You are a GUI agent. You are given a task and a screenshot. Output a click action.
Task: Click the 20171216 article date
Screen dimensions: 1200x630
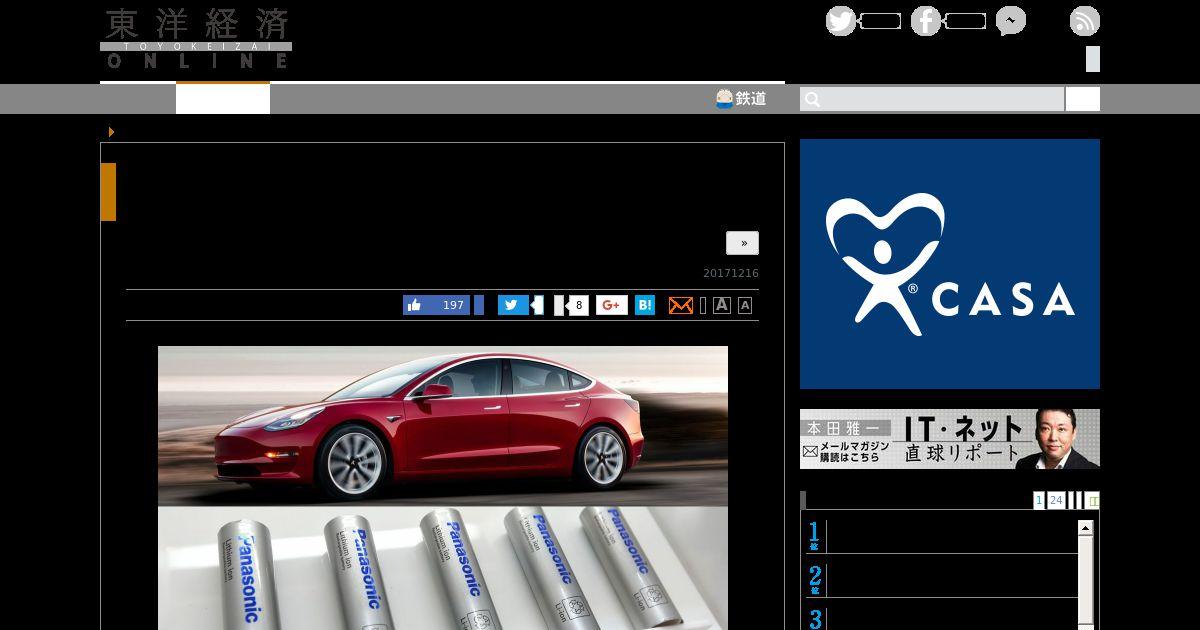pos(731,273)
